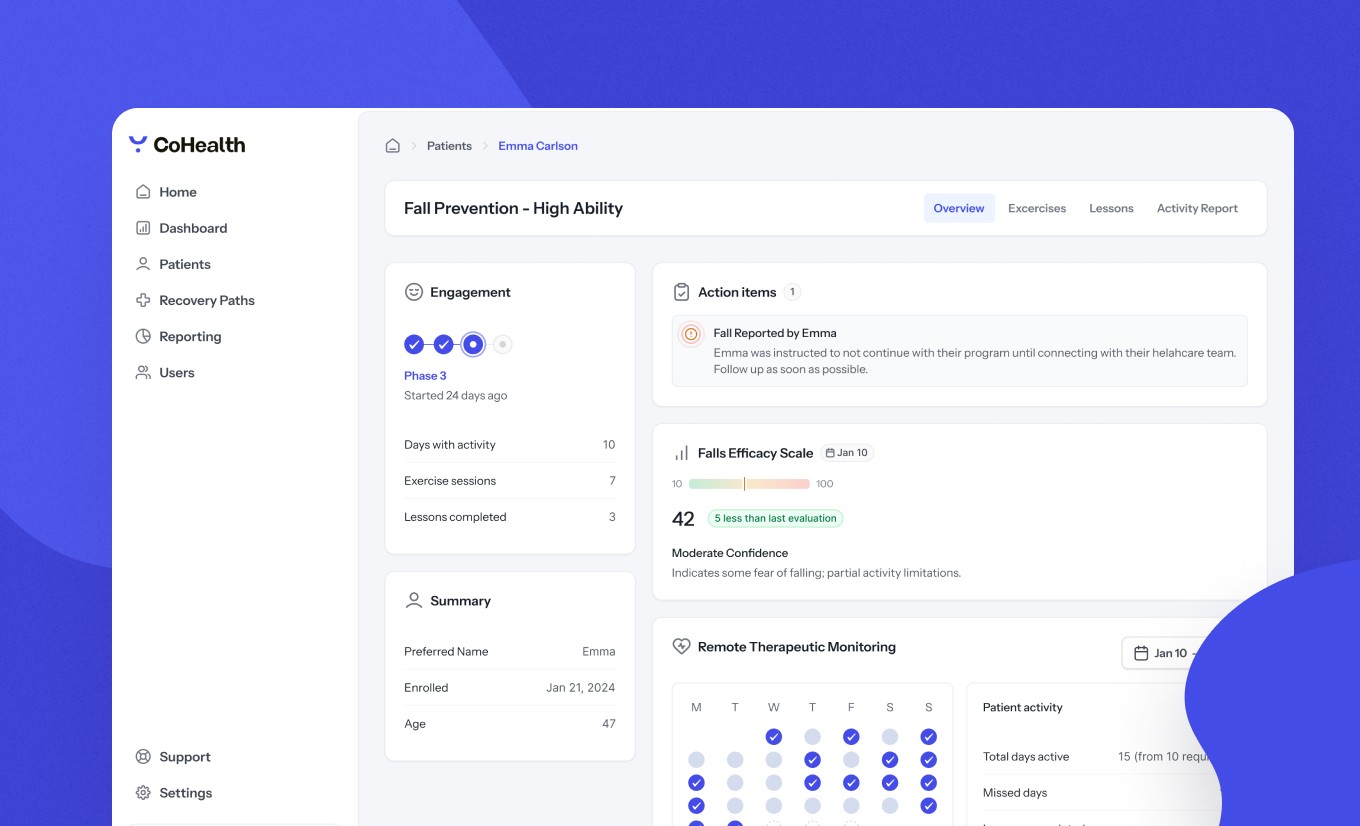Toggle last Sunday's check in the fourth calendar week
The width and height of the screenshot is (1360, 826).
point(929,806)
